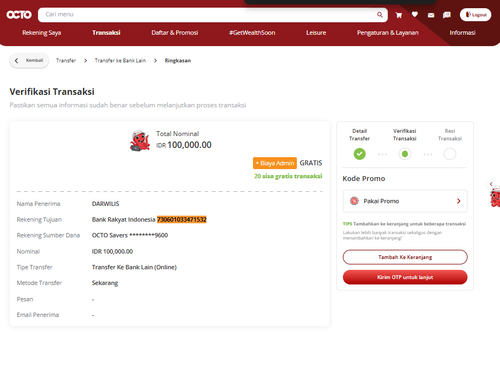
Task: Click the IDR 100,000.00 Nominal row value
Action: [x=112, y=251]
